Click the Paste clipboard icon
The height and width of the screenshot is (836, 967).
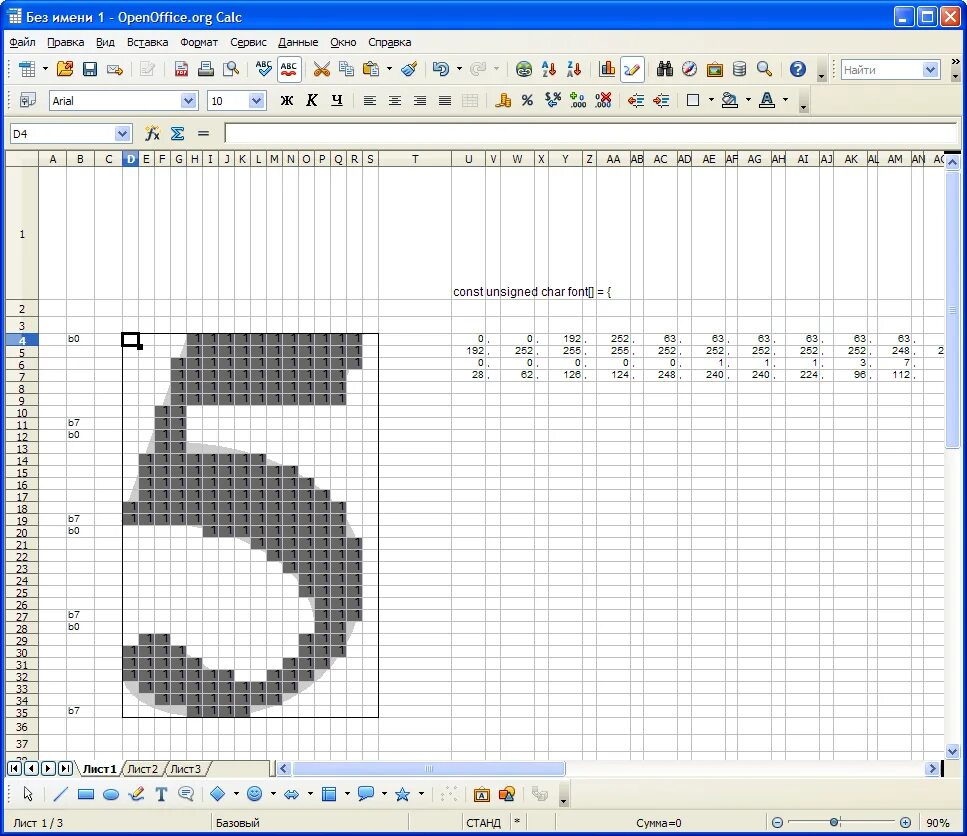[371, 69]
